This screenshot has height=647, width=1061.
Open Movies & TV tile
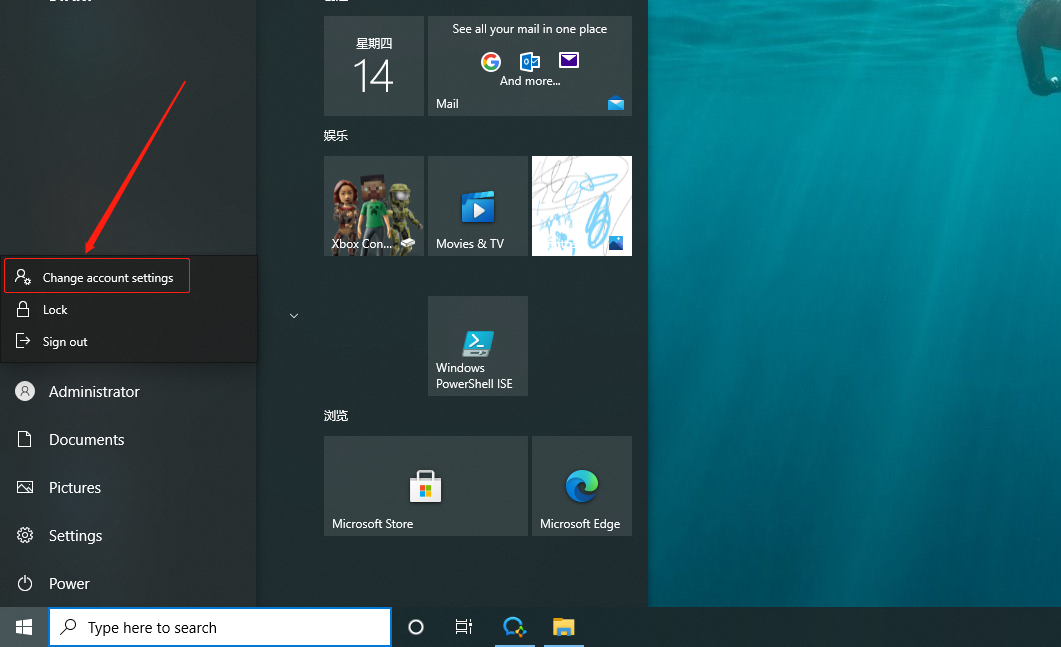[478, 206]
